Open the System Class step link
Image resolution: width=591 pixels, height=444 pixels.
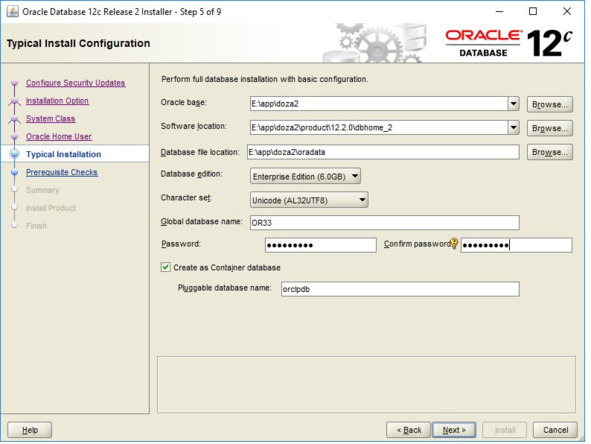51,119
